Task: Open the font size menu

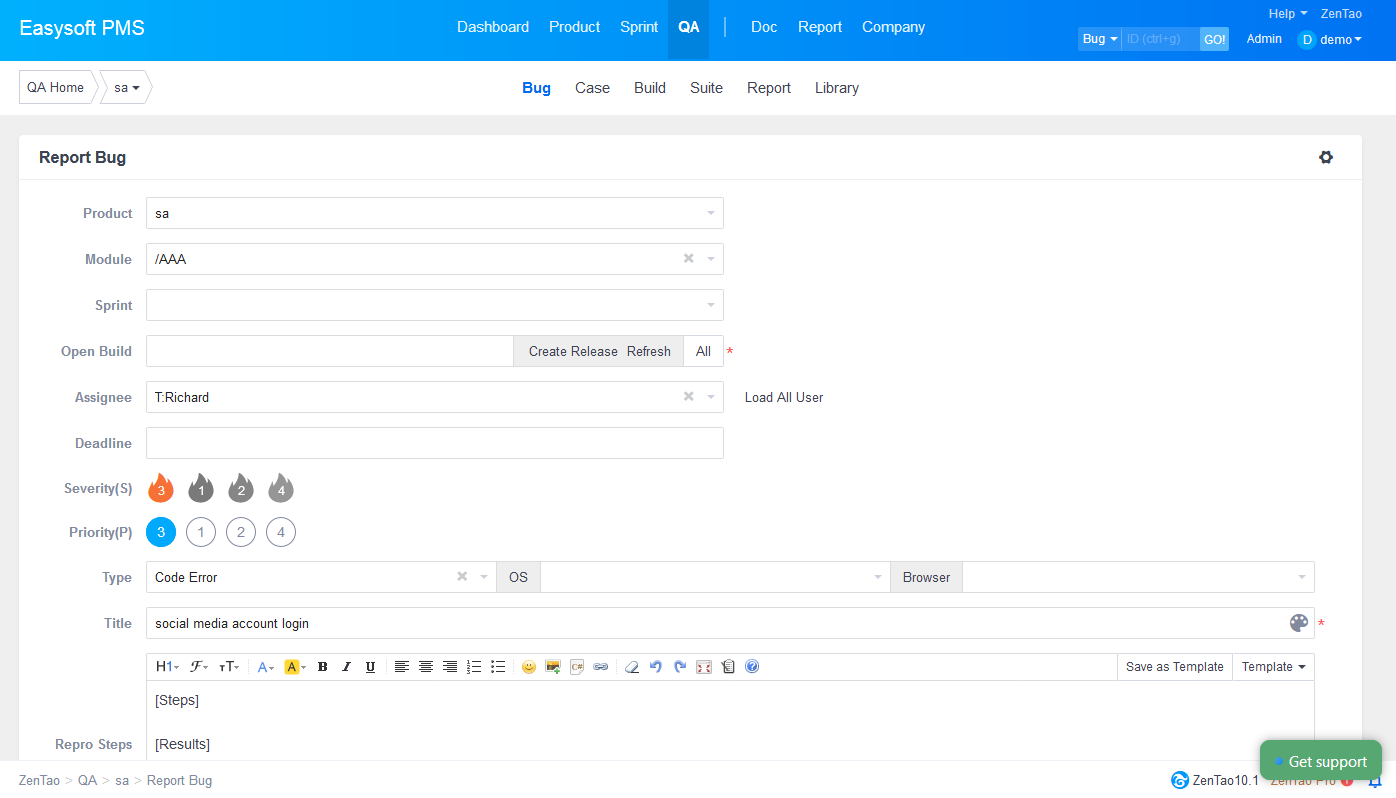Action: (x=229, y=667)
